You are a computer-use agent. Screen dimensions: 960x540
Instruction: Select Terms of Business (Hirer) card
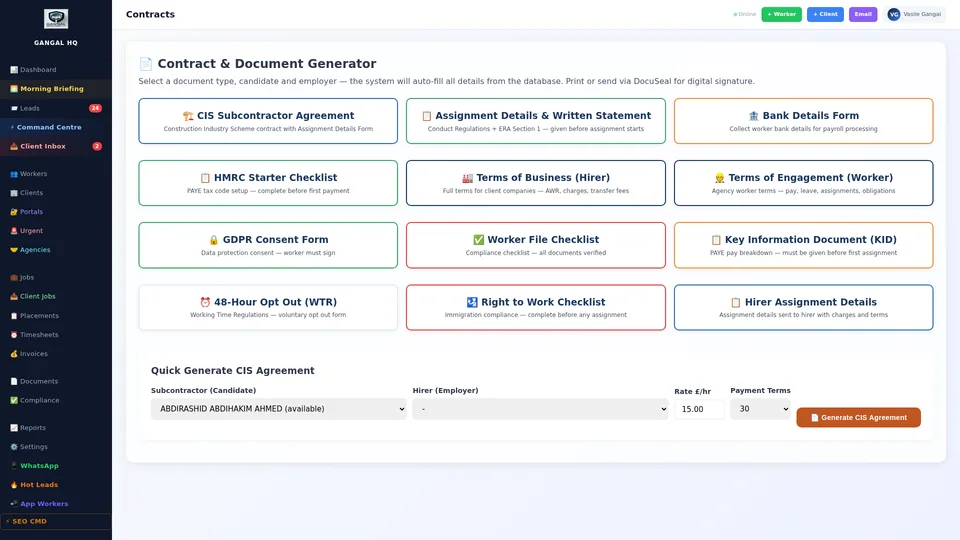536,183
